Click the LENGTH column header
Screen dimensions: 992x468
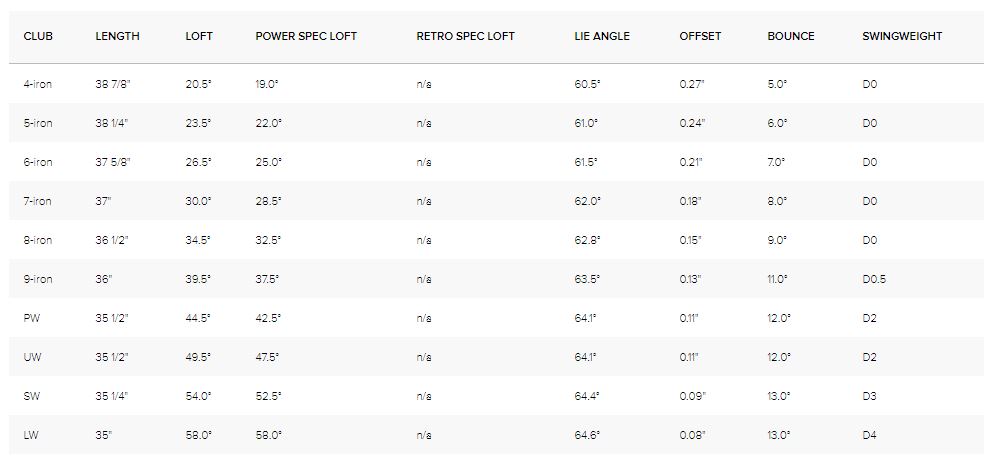point(117,36)
